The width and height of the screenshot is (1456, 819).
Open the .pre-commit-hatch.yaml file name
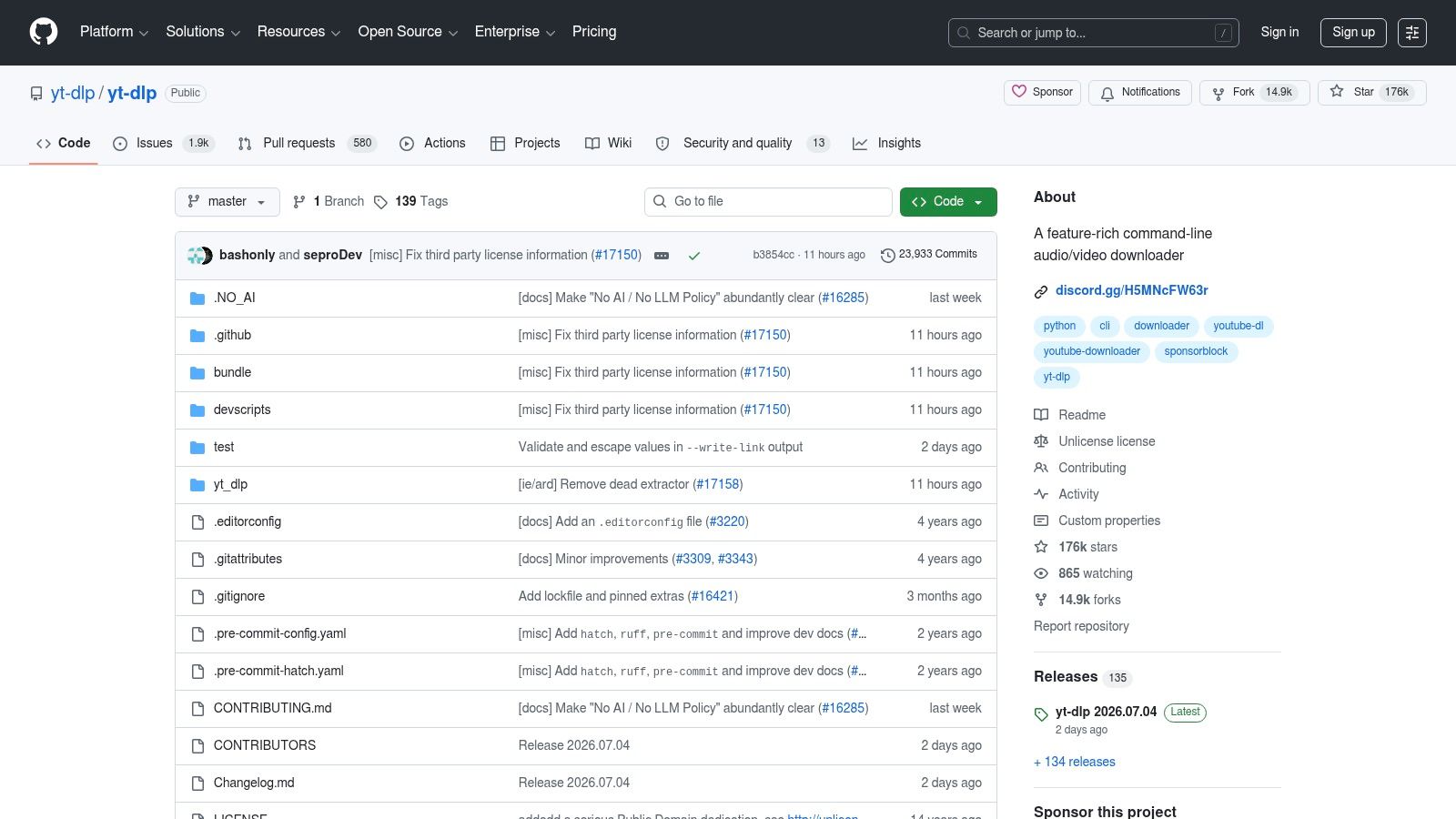[x=278, y=672]
